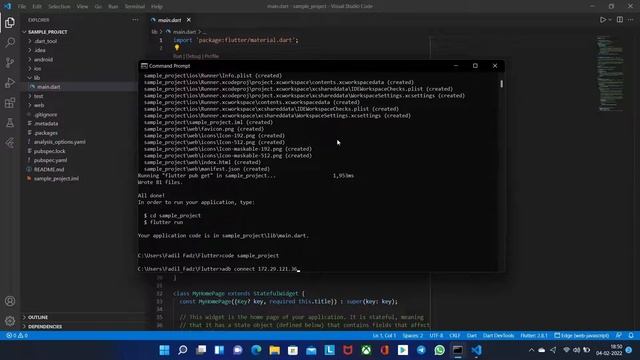Click Spaces: 2 indentation setting
Image resolution: width=640 pixels, height=360 pixels.
tap(413, 336)
